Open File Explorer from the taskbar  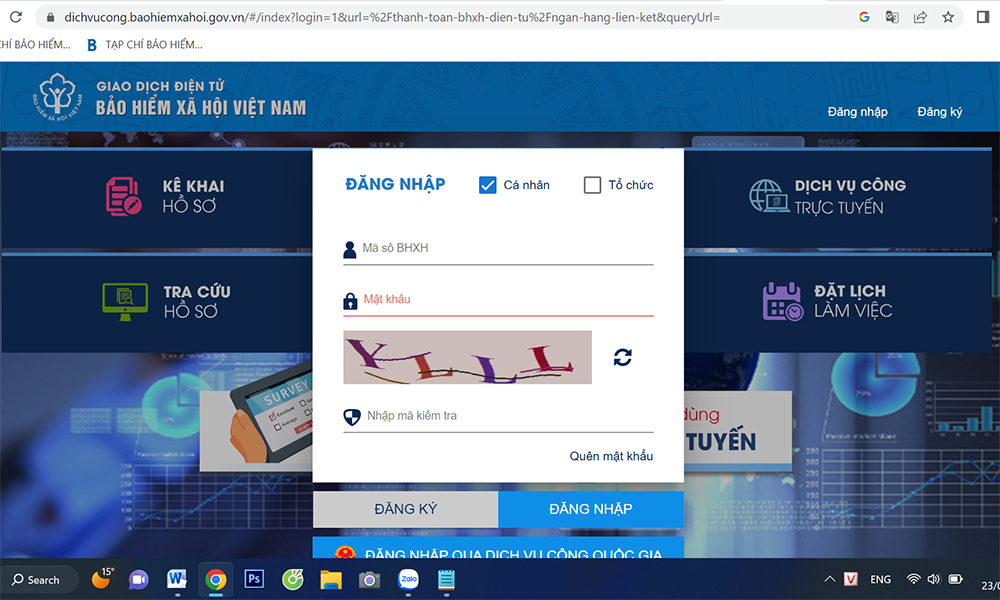point(331,580)
